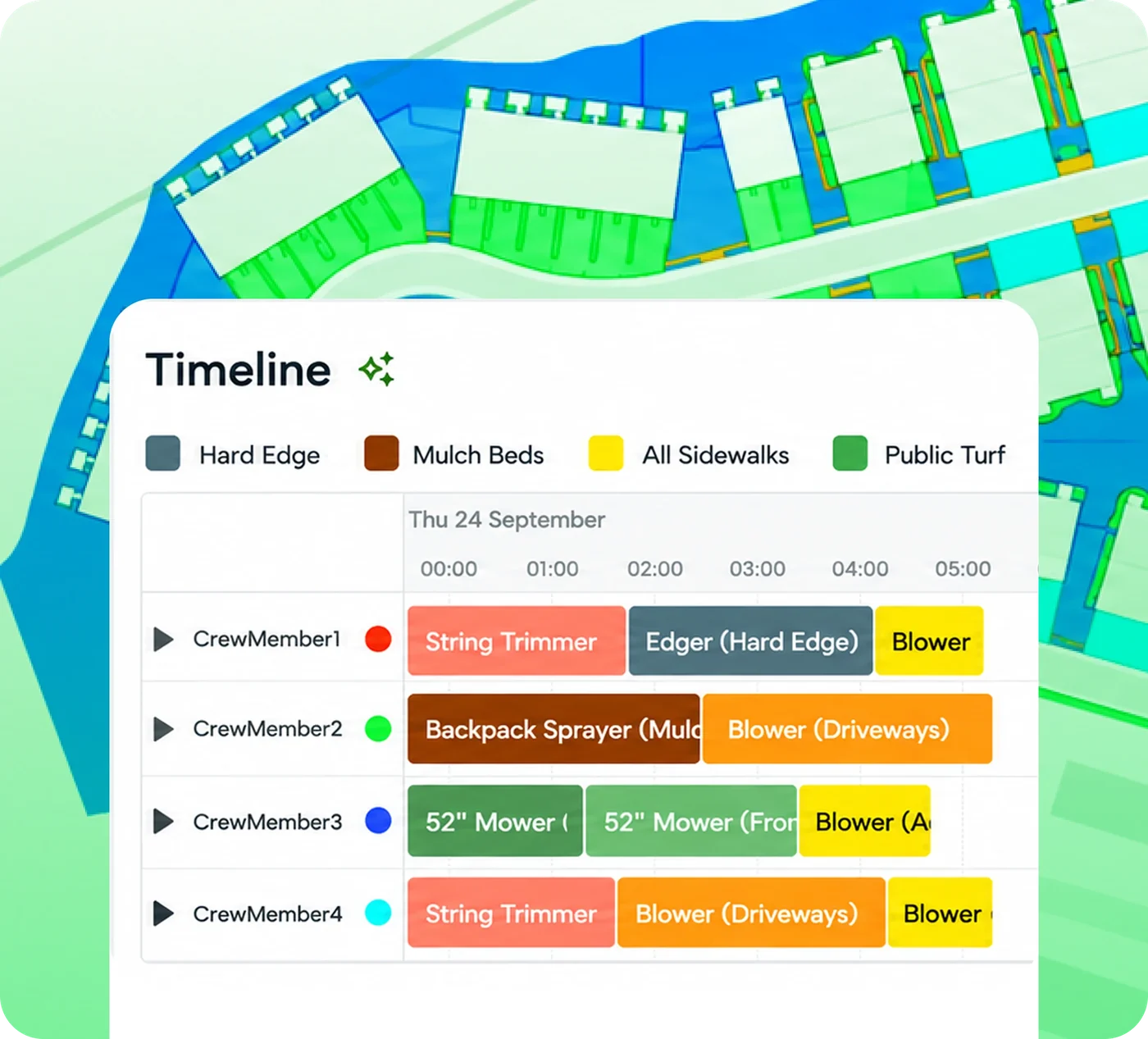Screen dimensions: 1148x1039
Task: Select the Backpack Sprayer task block
Action: [x=553, y=729]
